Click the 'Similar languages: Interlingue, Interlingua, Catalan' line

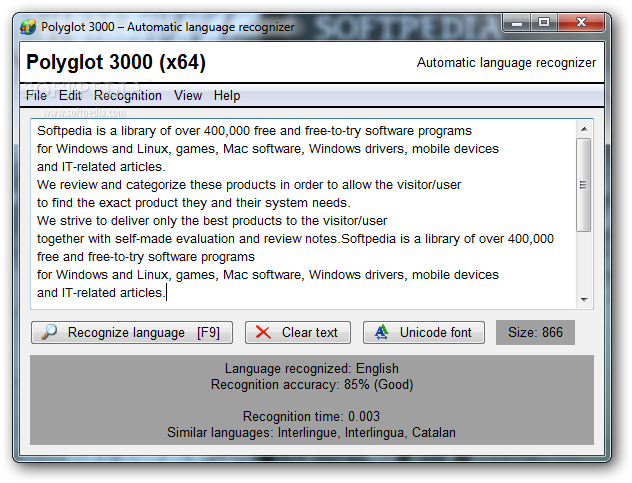tap(311, 432)
